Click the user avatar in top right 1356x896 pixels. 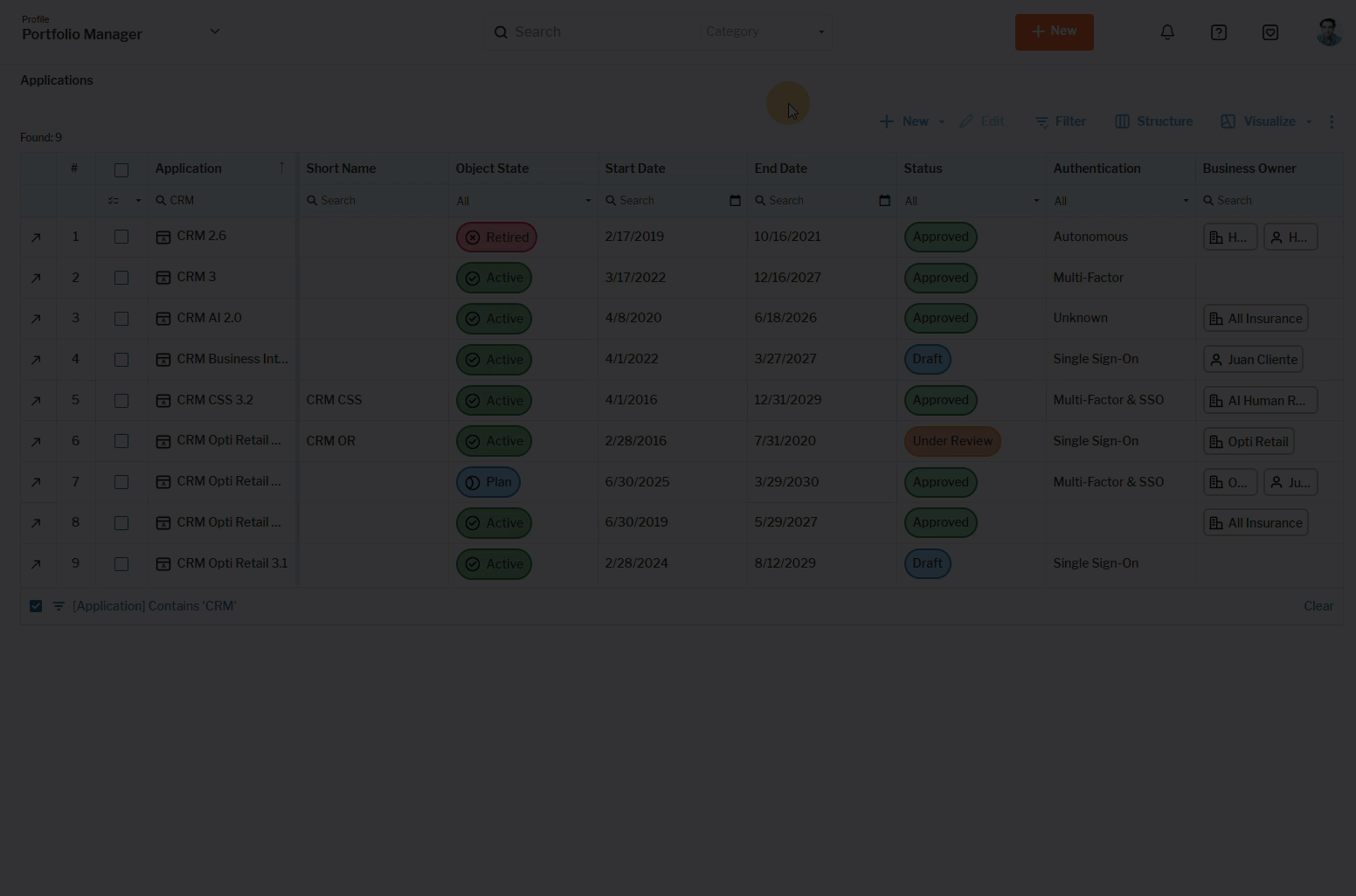[x=1328, y=32]
